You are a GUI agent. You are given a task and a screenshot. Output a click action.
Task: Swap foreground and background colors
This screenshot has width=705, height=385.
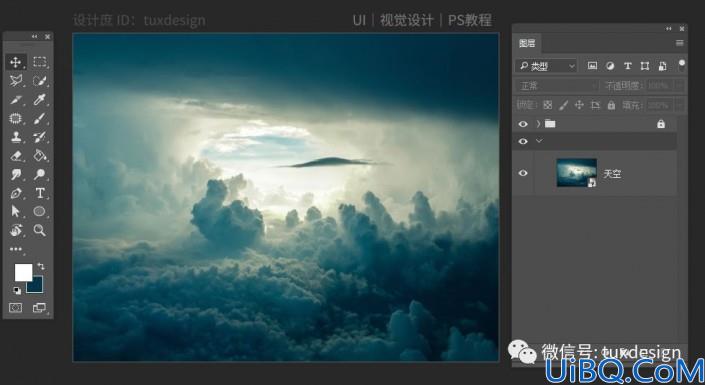click(x=41, y=266)
